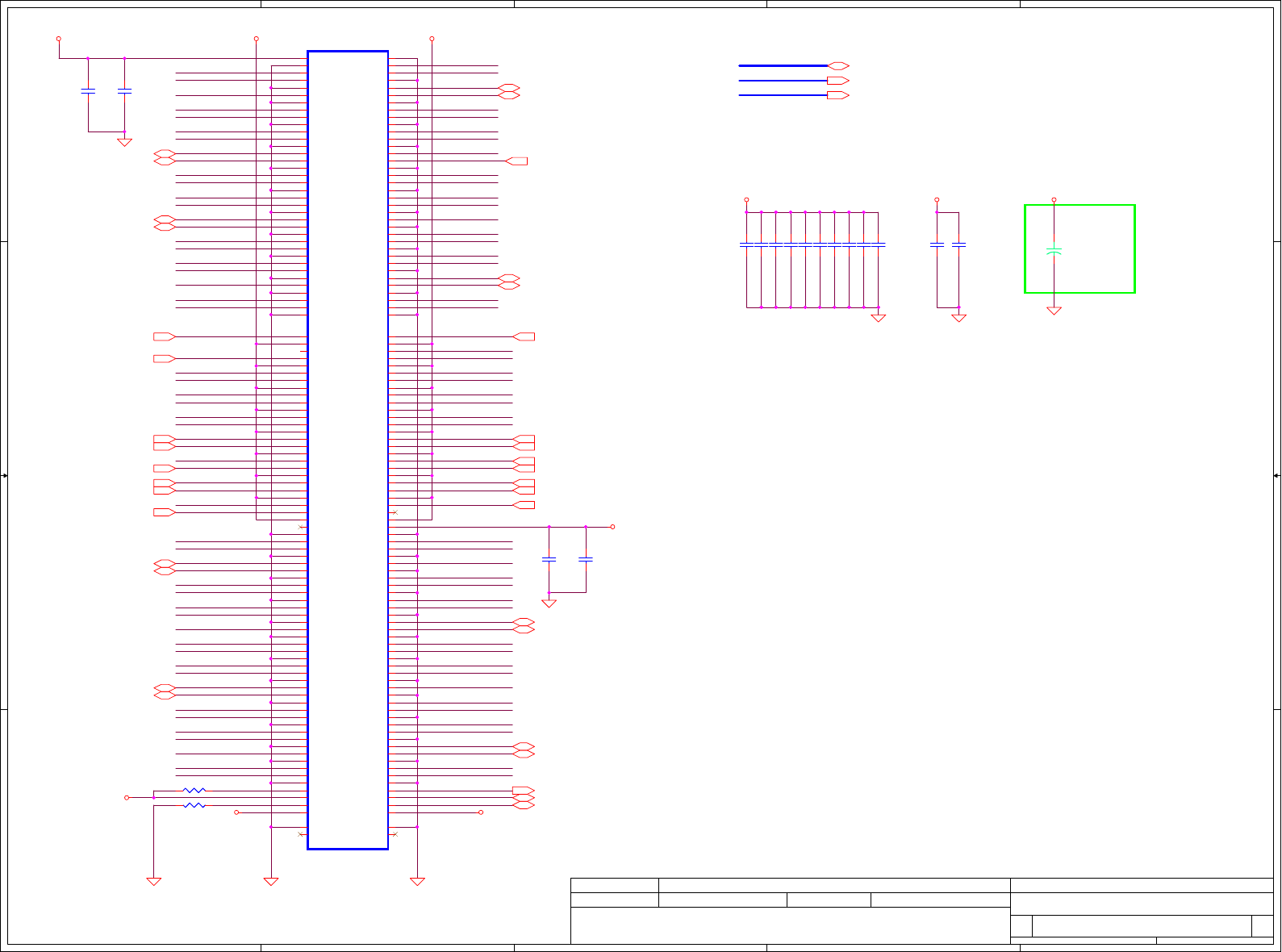Click the no-connect marker at IC's bottom-left pin
Image resolution: width=1282 pixels, height=952 pixels.
click(302, 834)
